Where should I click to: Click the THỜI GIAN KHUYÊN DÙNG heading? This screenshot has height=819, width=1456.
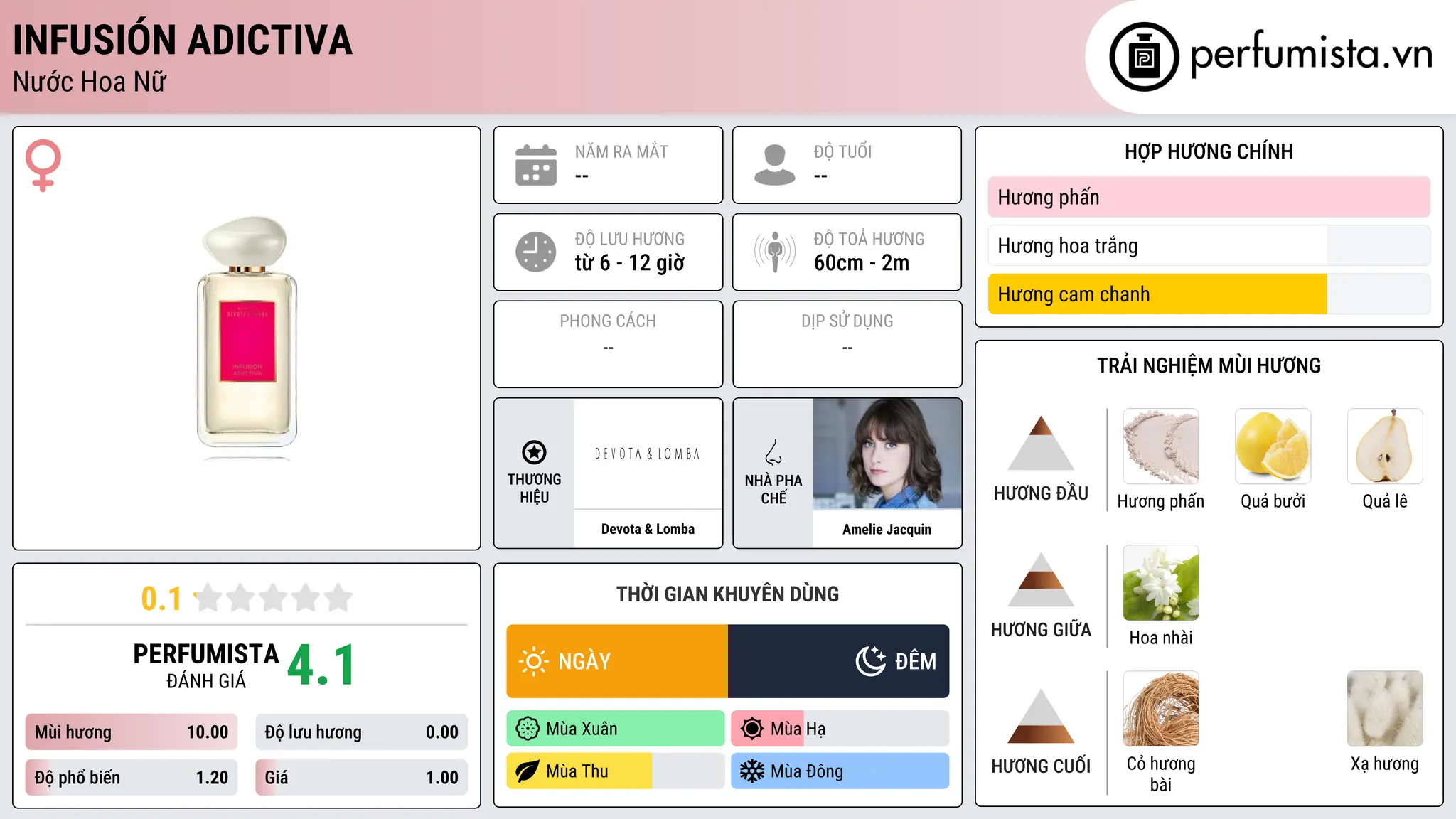tap(728, 594)
